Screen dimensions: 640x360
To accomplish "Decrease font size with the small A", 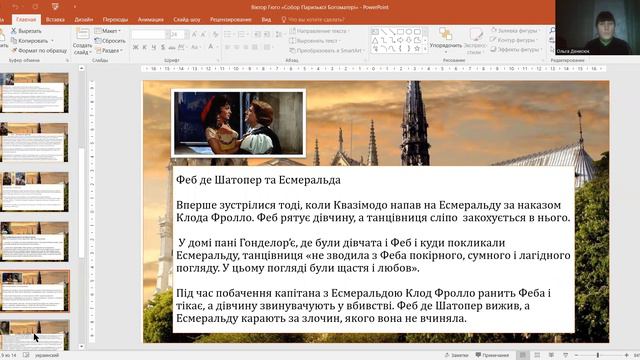I will (204, 34).
